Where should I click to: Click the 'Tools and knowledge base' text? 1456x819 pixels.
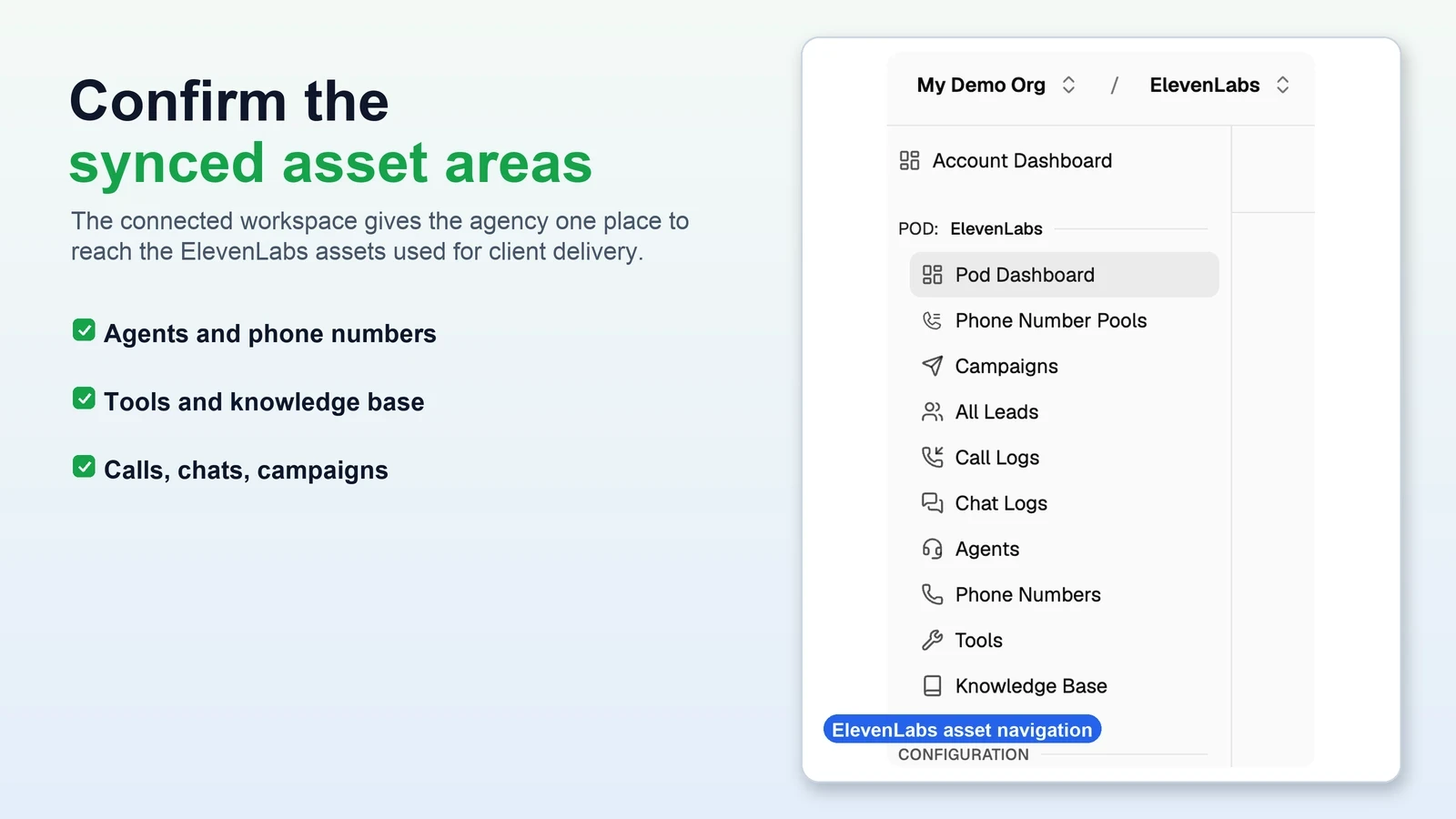(264, 402)
